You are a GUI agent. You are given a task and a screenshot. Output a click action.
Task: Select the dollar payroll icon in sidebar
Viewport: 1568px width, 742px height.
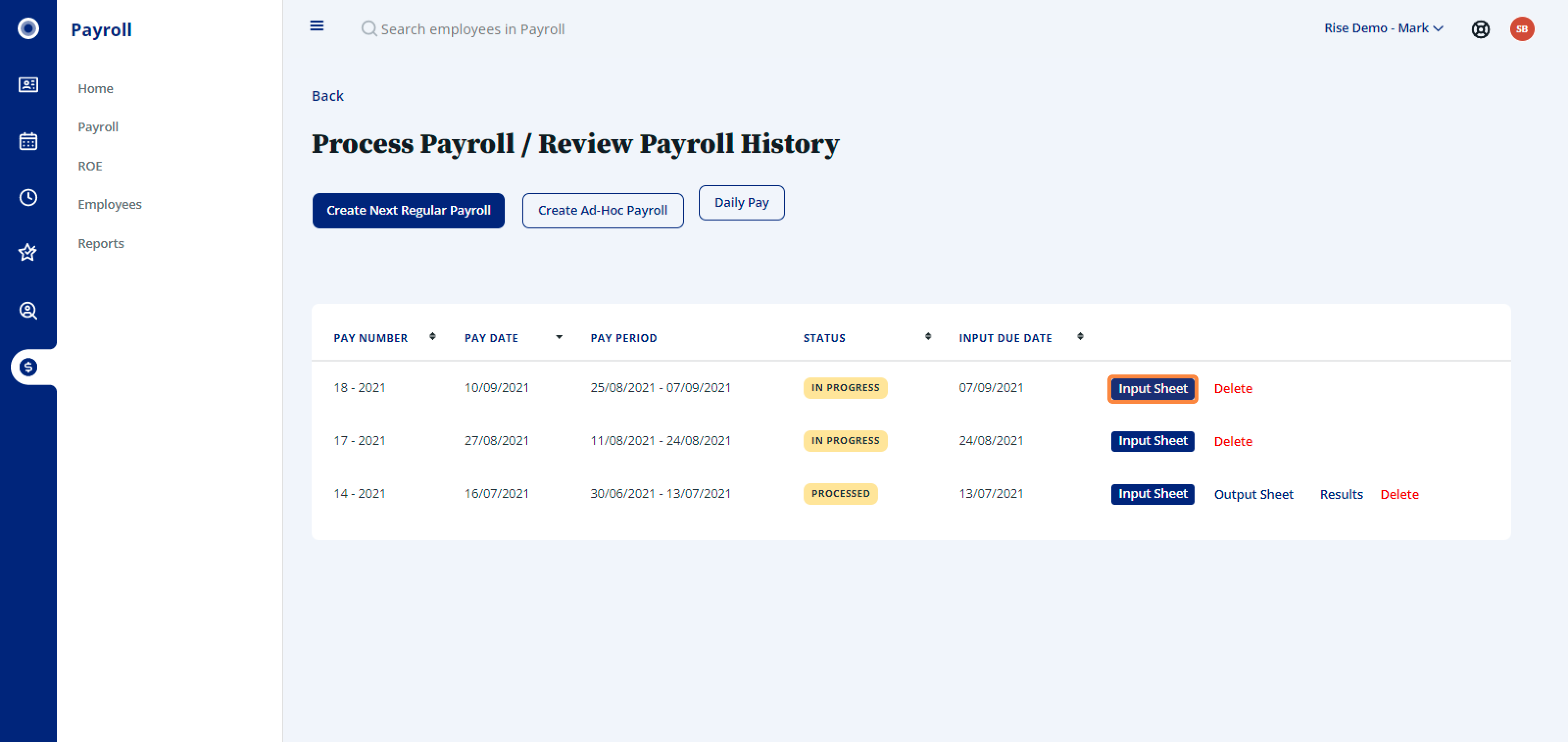tap(28, 367)
